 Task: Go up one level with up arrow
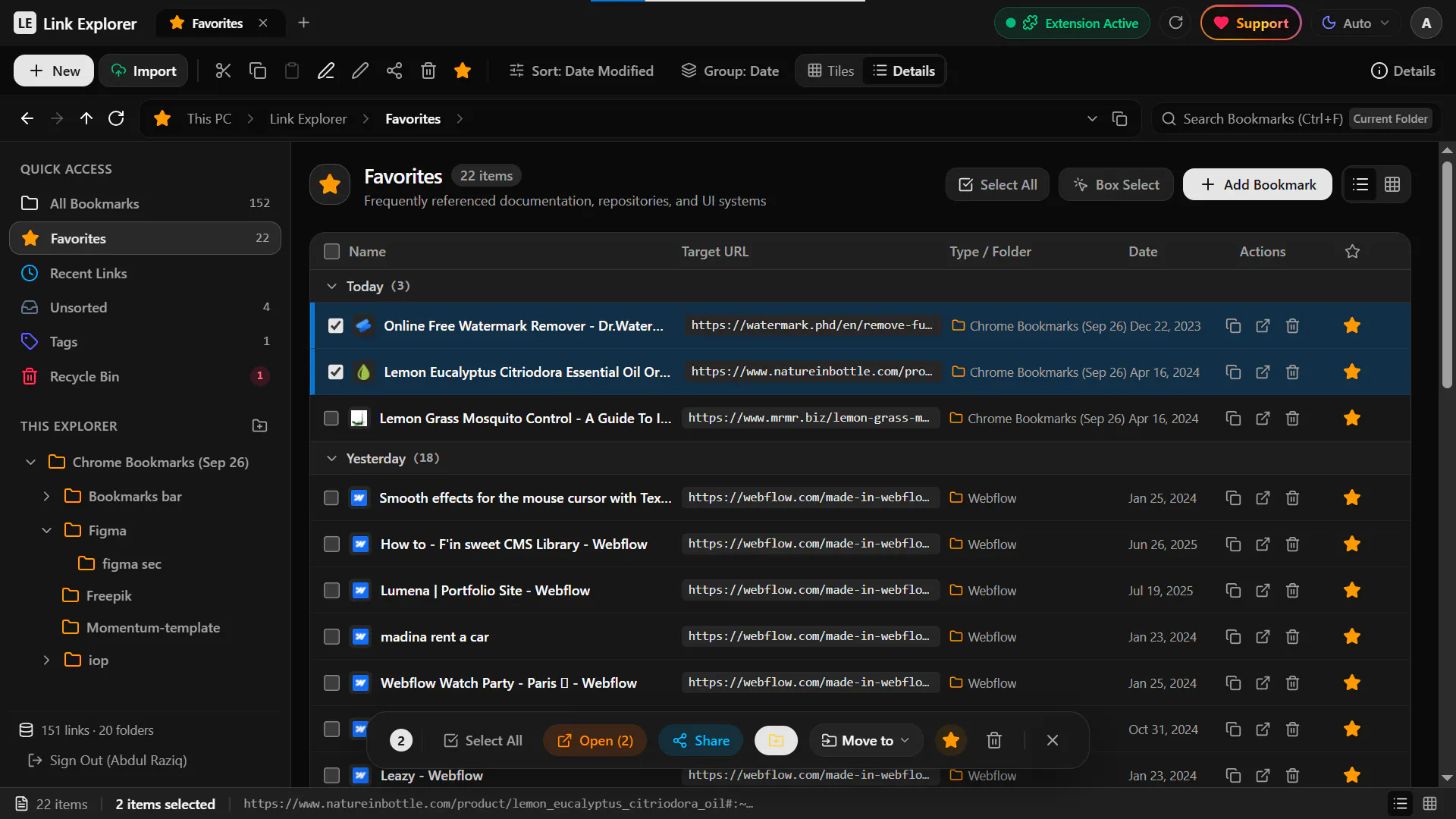point(86,118)
